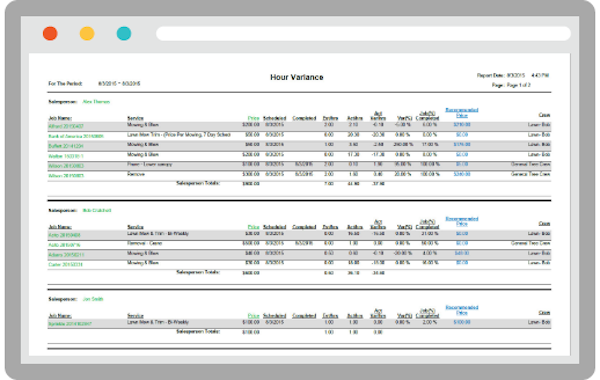Click the teal window dot
The height and width of the screenshot is (380, 600).
tap(124, 33)
